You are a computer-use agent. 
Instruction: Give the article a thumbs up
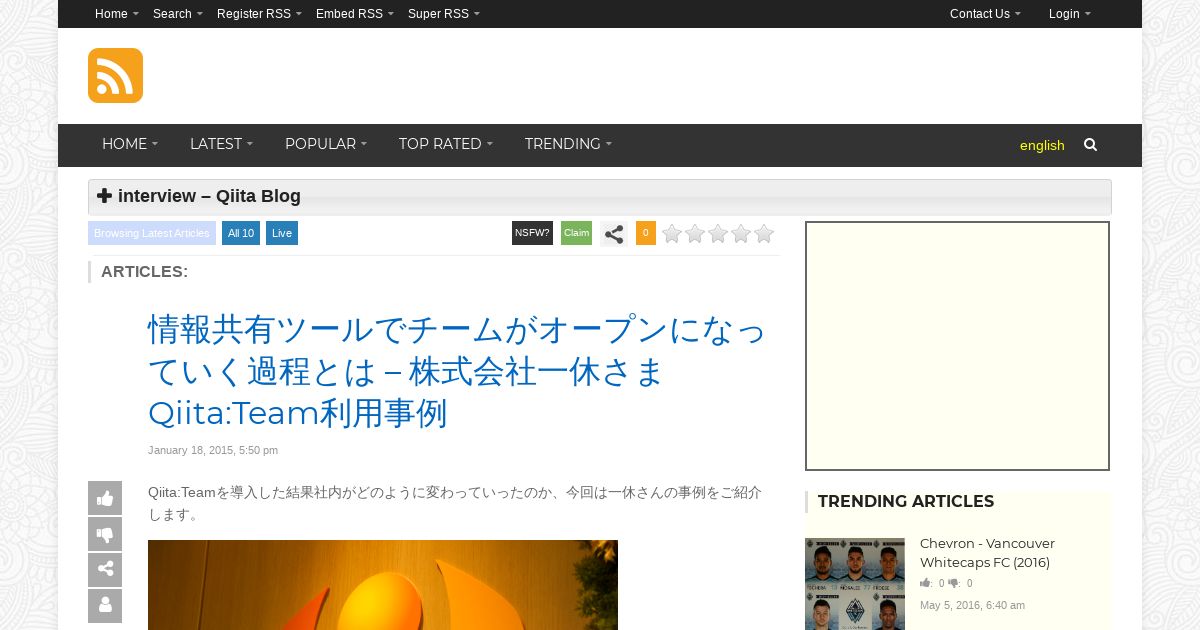(x=105, y=498)
